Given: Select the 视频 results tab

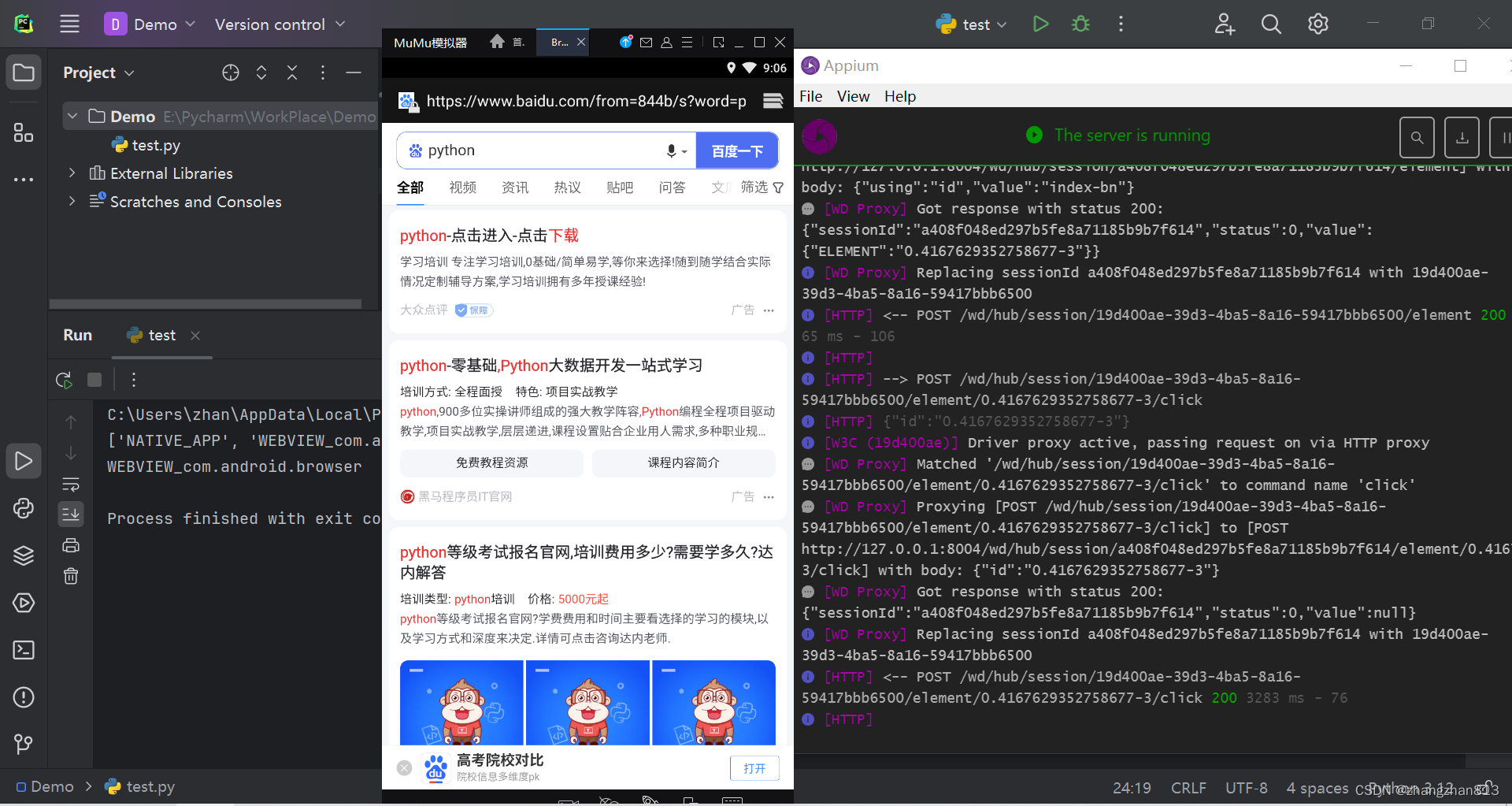Looking at the screenshot, I should coord(463,188).
